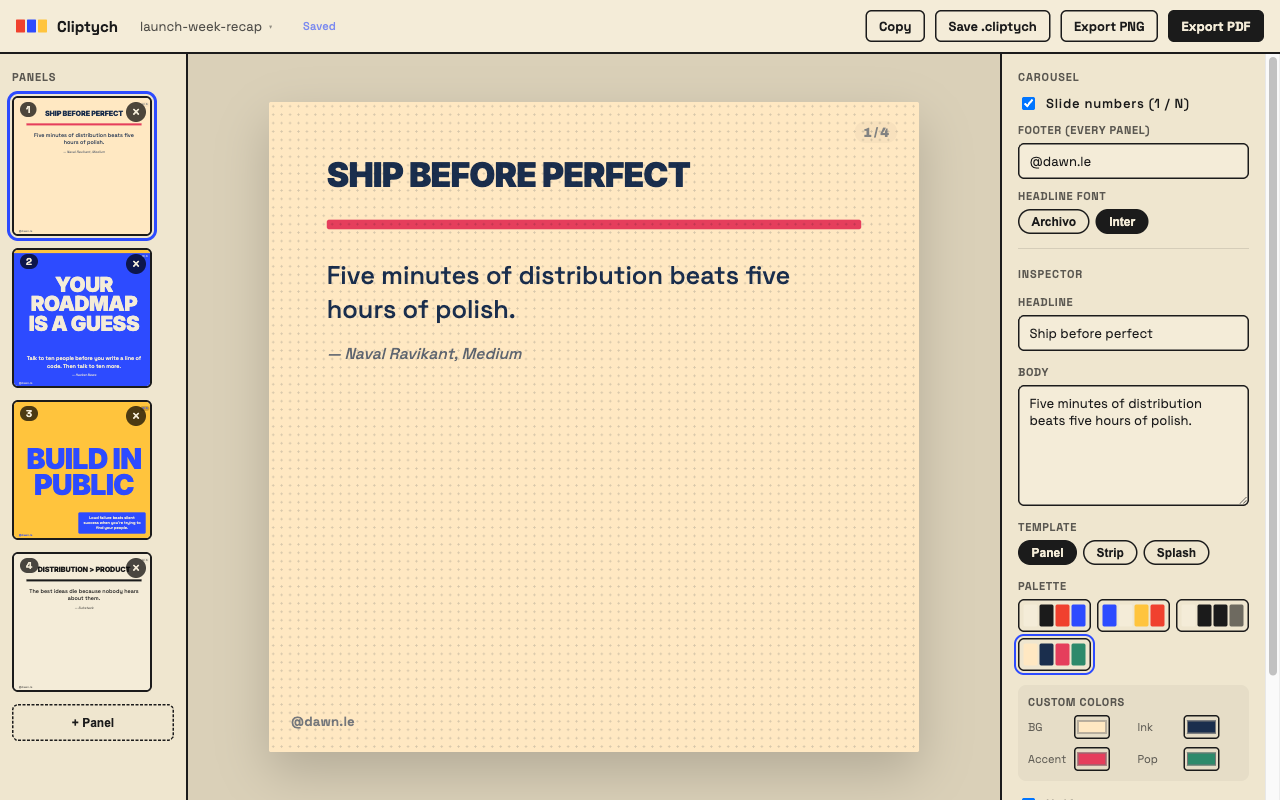Select the Ship Before Perfect panel thumbnail
This screenshot has height=800, width=1280.
click(x=82, y=166)
